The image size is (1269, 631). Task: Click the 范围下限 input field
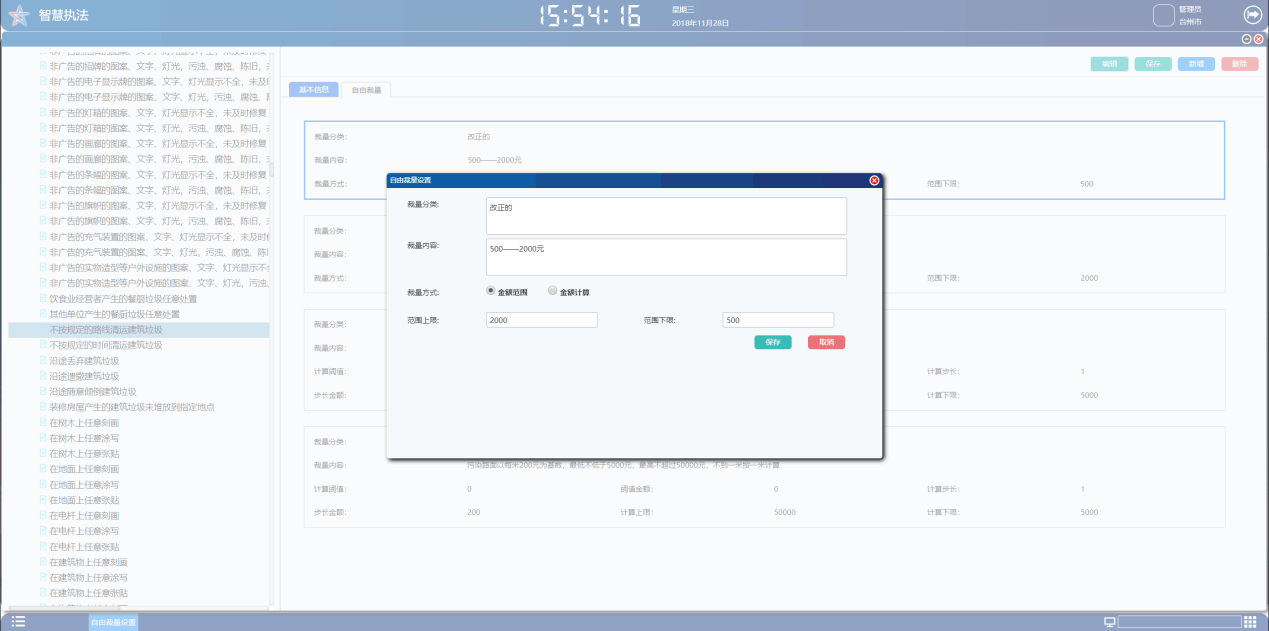coord(777,320)
